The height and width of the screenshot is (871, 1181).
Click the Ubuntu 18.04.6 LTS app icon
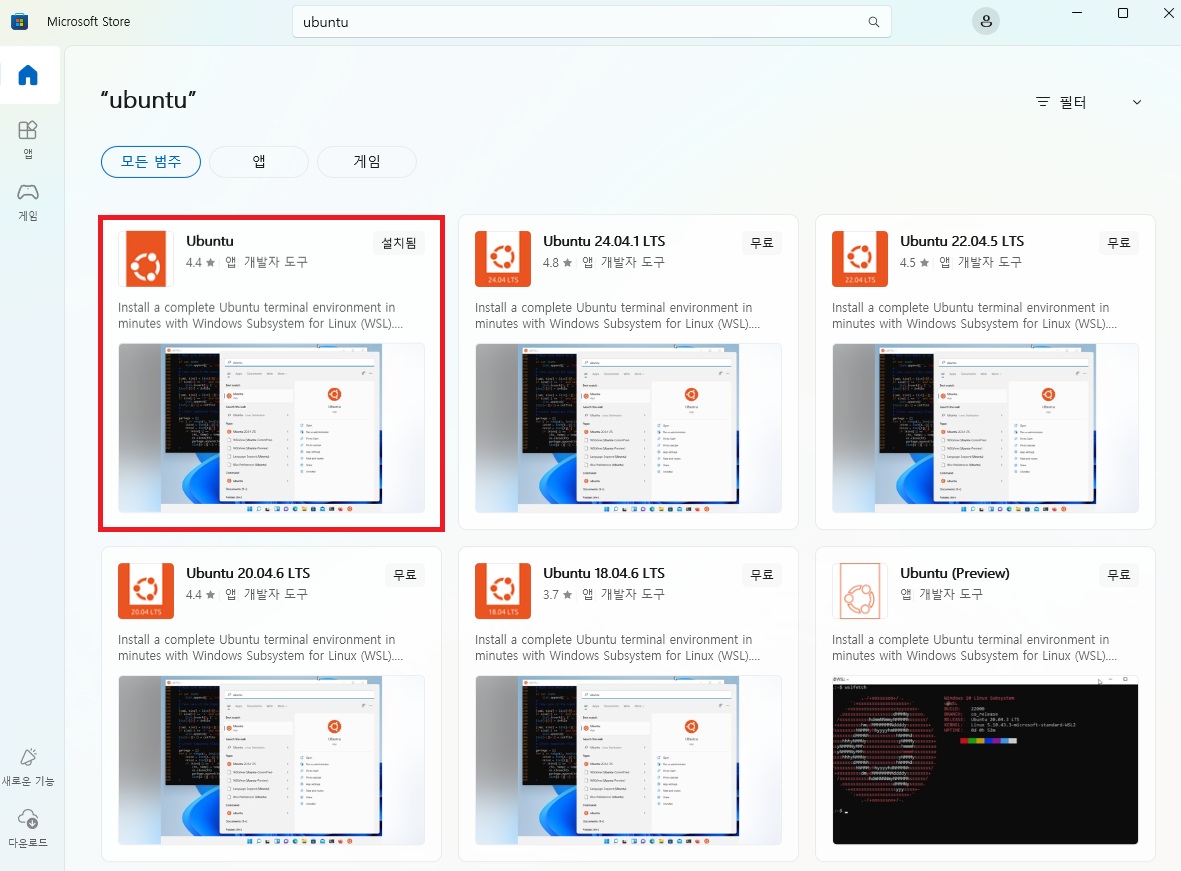tap(502, 591)
